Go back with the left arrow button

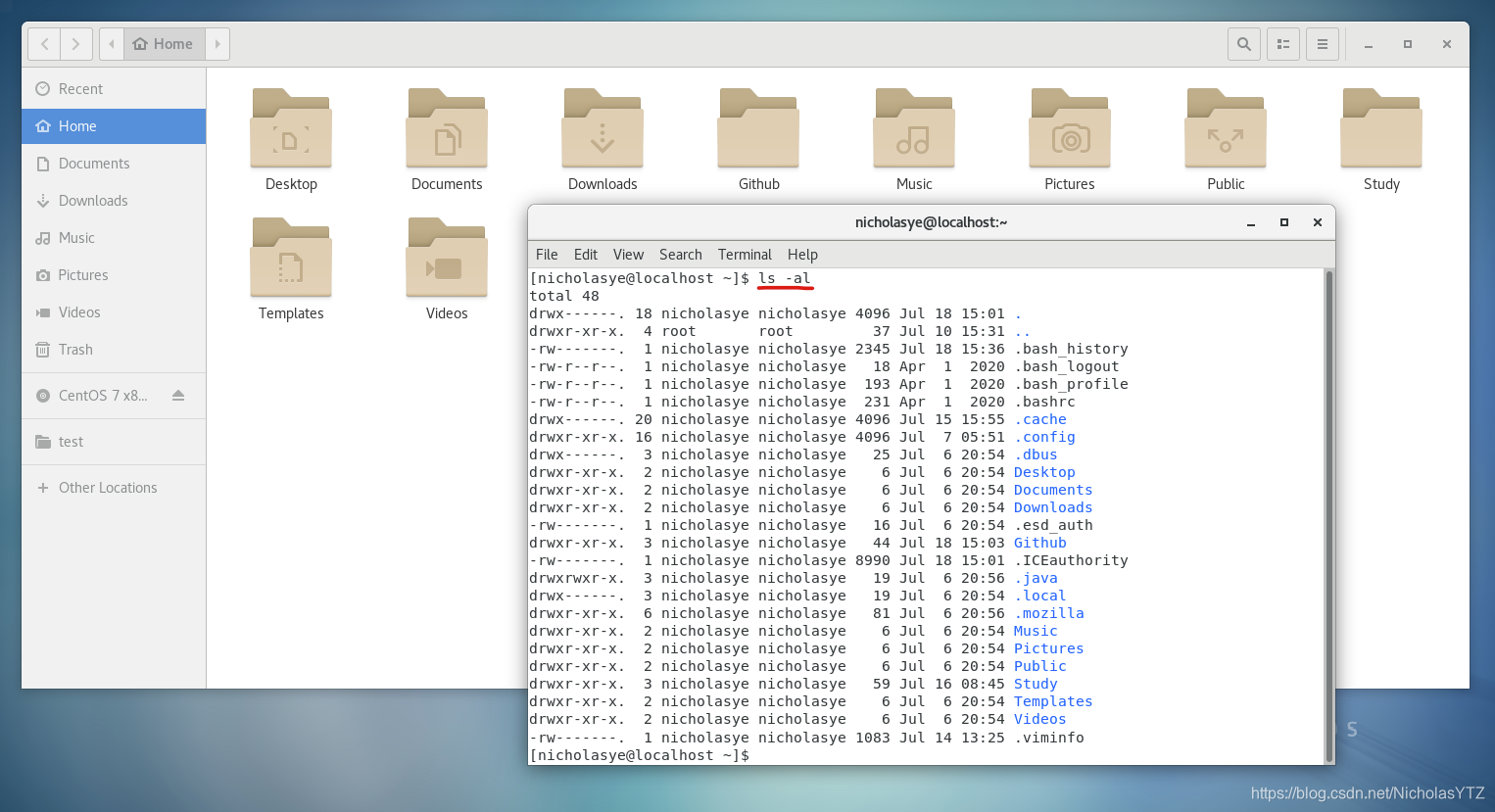[45, 44]
